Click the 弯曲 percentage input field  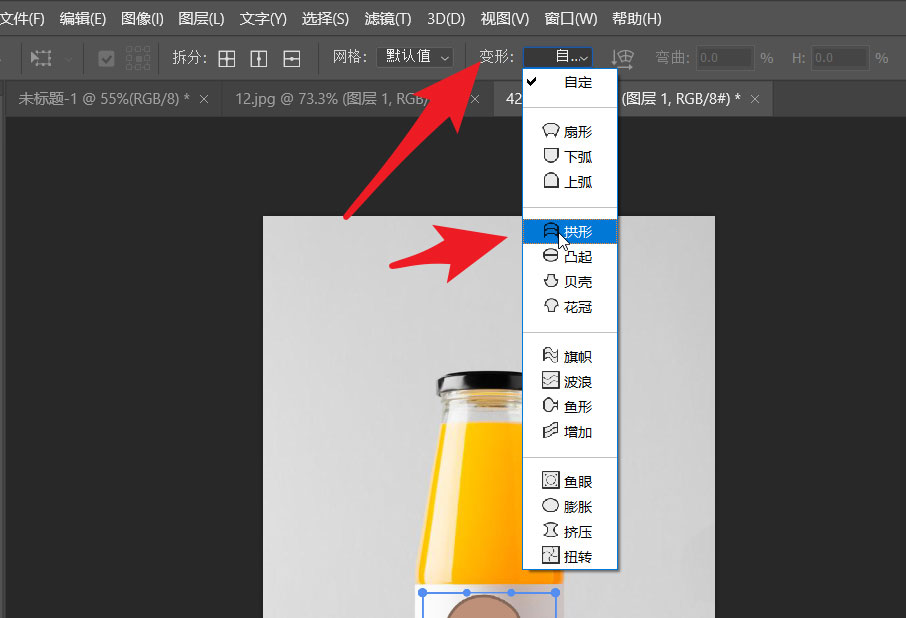(x=725, y=58)
